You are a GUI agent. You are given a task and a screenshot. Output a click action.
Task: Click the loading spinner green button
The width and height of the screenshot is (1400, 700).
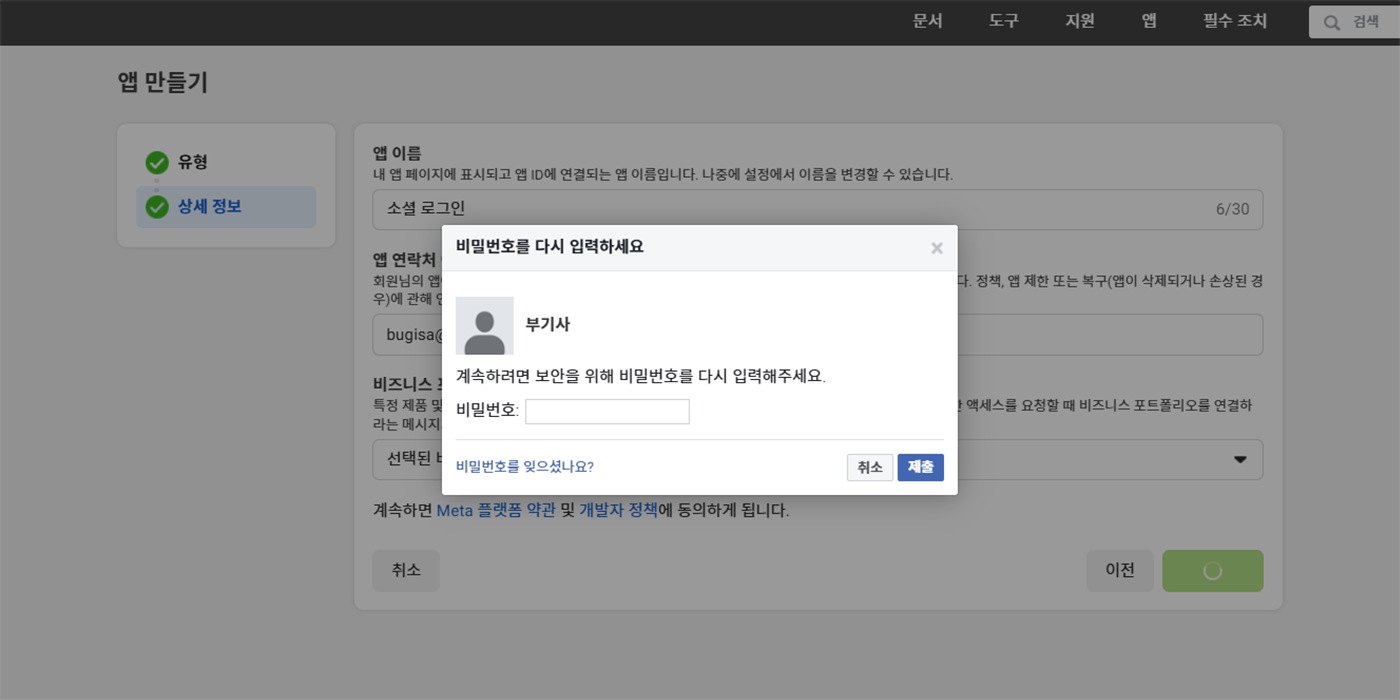pos(1212,571)
